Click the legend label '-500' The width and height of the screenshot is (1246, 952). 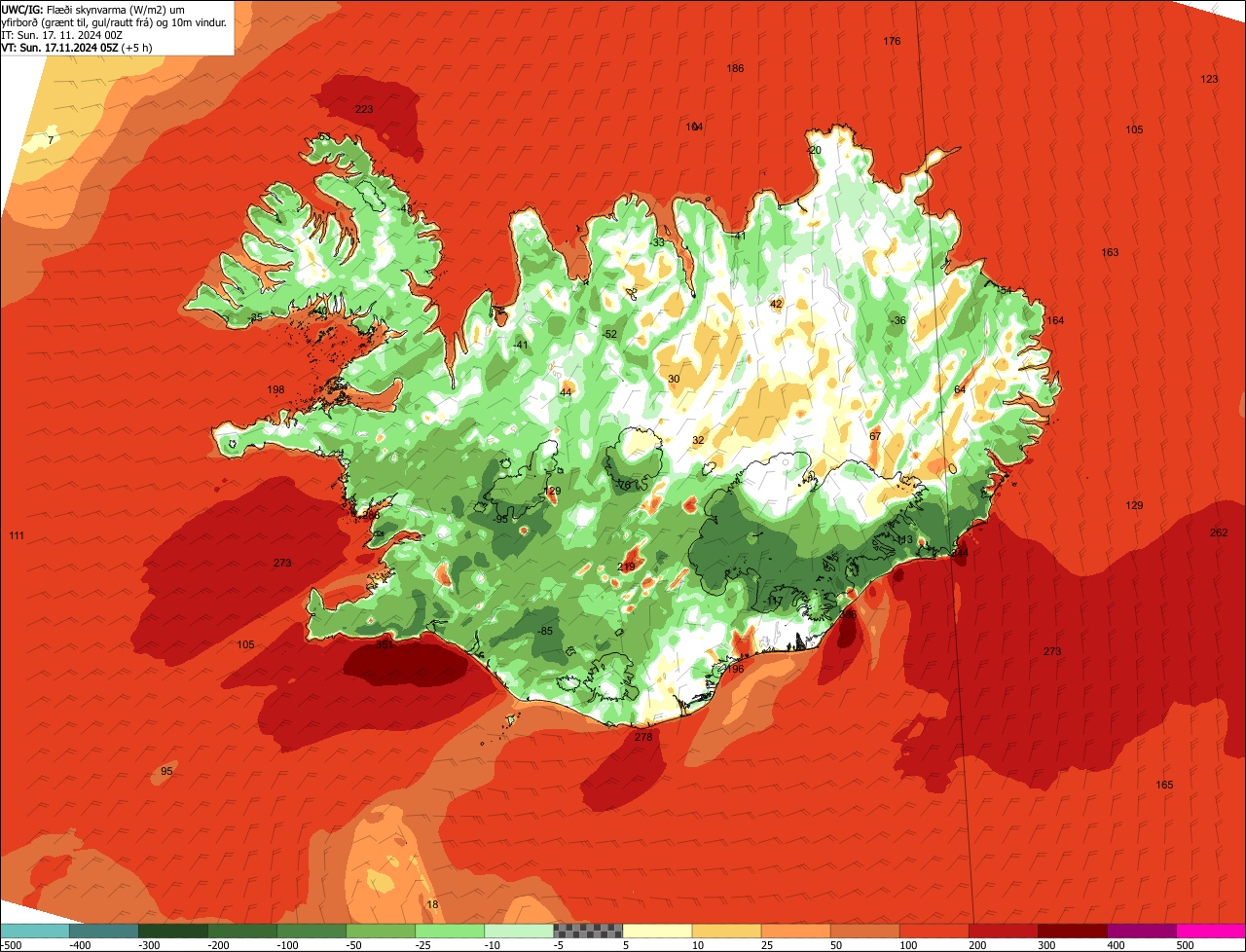point(11,944)
